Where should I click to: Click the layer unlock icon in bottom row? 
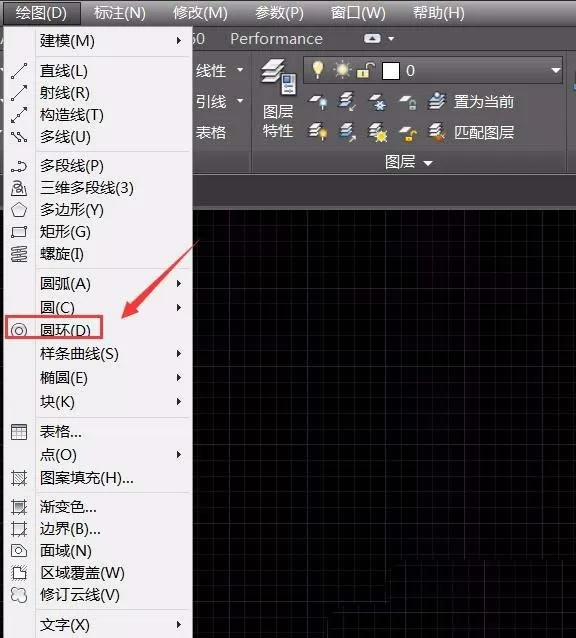point(407,133)
